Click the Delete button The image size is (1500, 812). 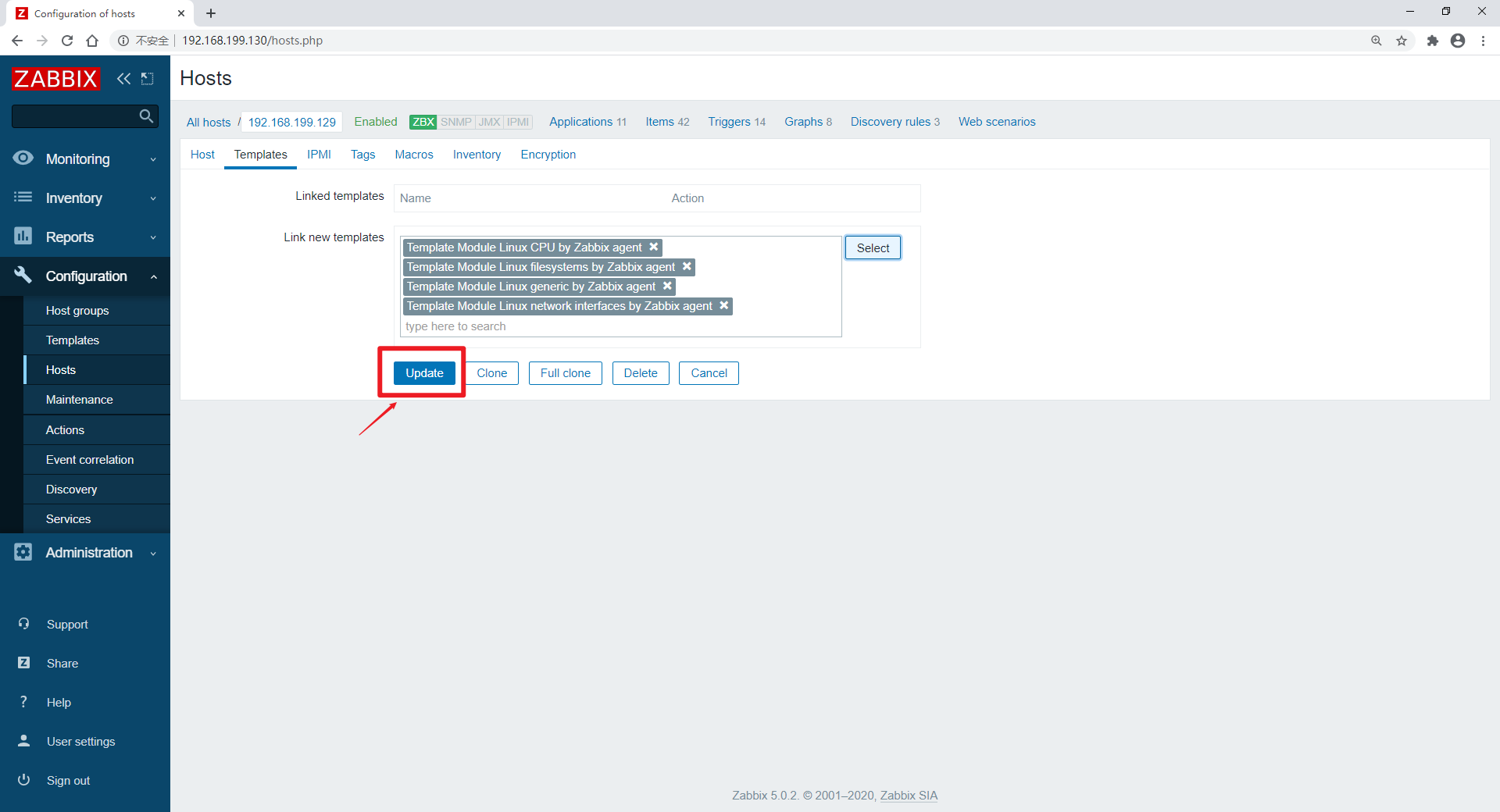(x=641, y=373)
